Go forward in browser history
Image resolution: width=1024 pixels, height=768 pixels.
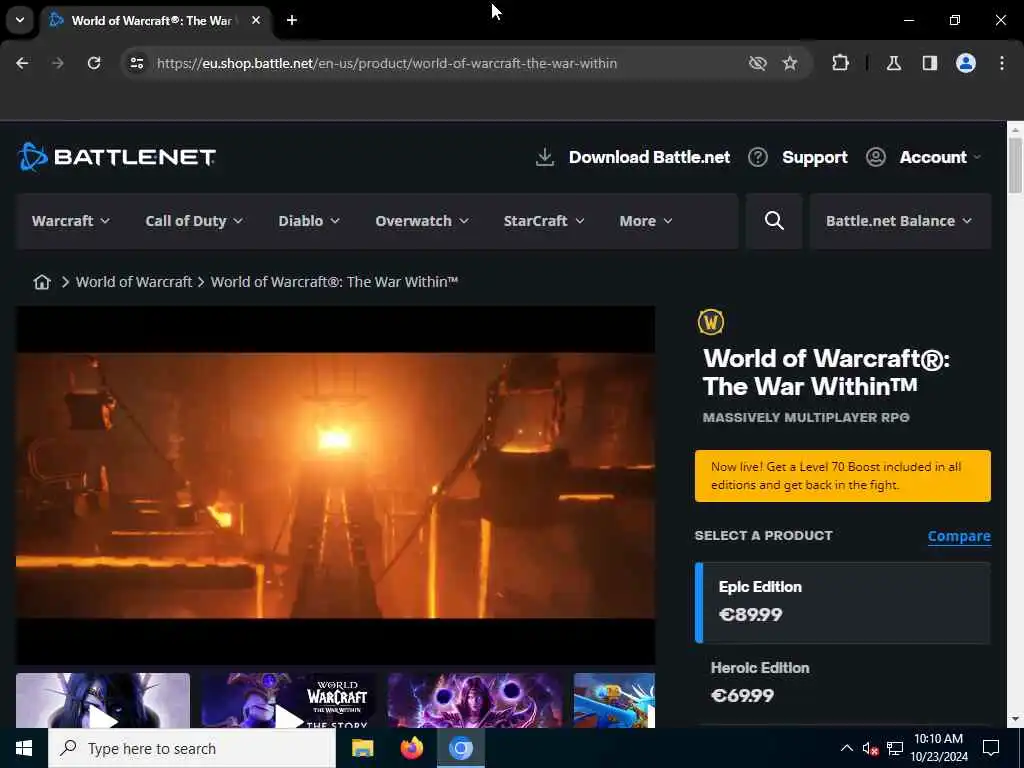[58, 63]
